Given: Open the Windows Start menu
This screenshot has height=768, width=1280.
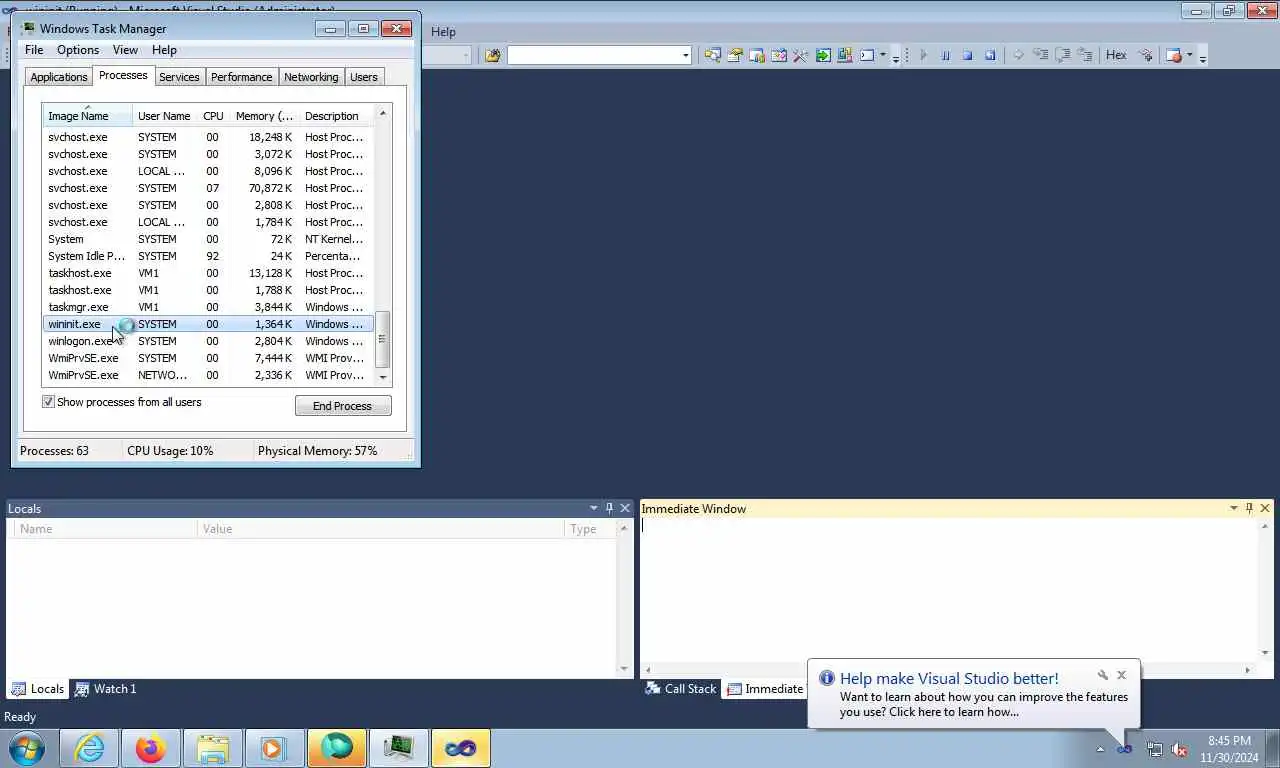Looking at the screenshot, I should [27, 748].
